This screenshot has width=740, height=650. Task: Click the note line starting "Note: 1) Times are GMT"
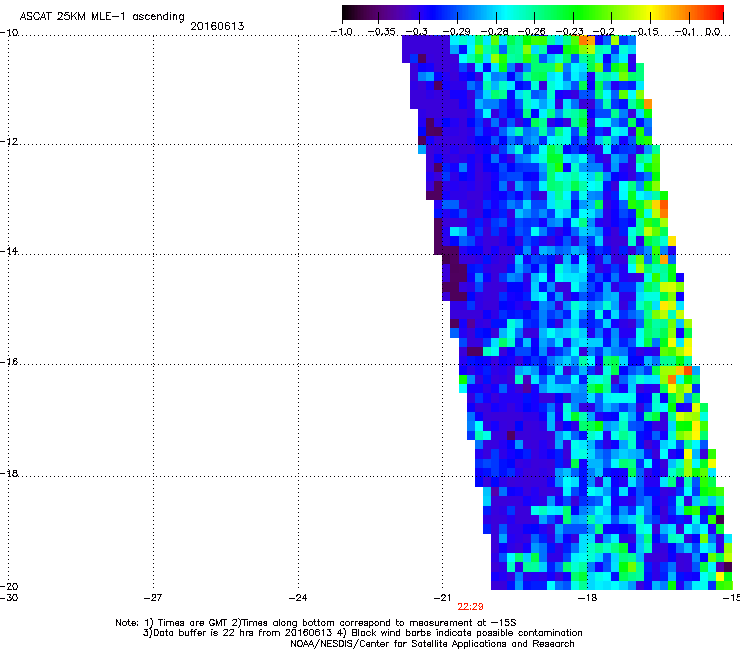coord(316,623)
